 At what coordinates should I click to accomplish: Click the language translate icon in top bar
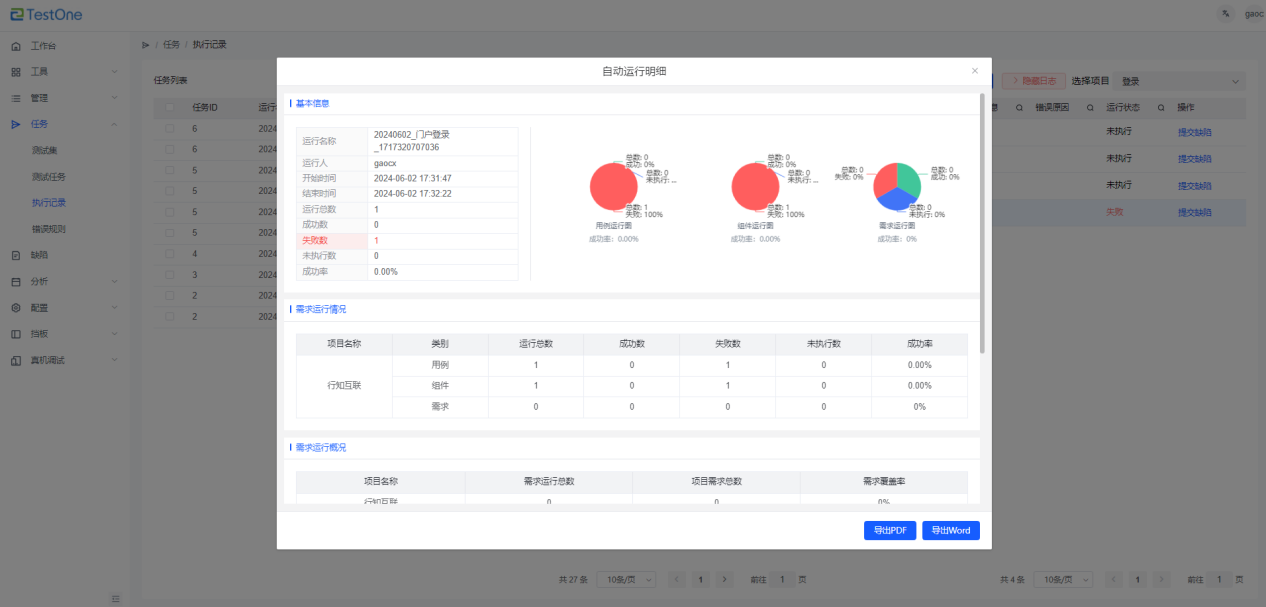point(1224,14)
